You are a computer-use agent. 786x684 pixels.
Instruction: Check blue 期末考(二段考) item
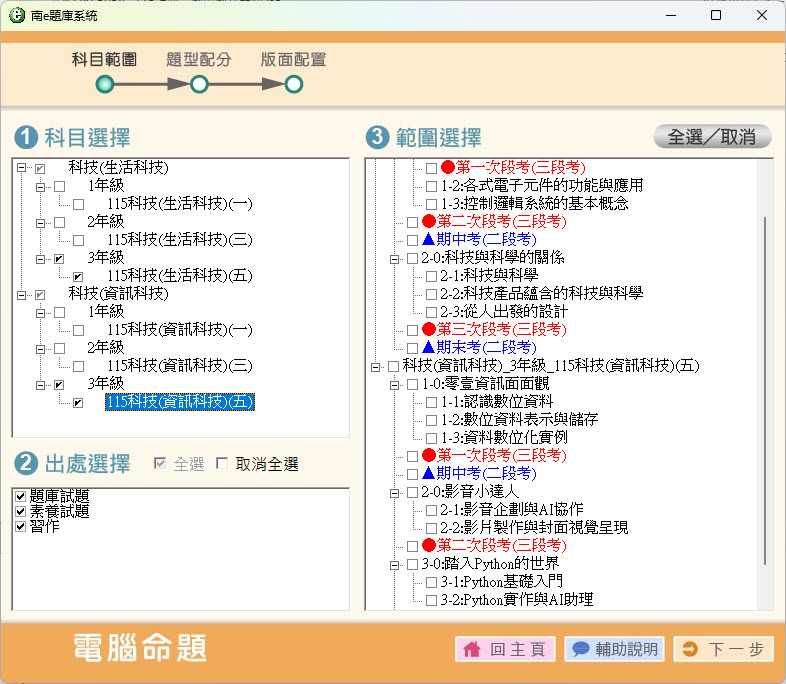coord(412,348)
